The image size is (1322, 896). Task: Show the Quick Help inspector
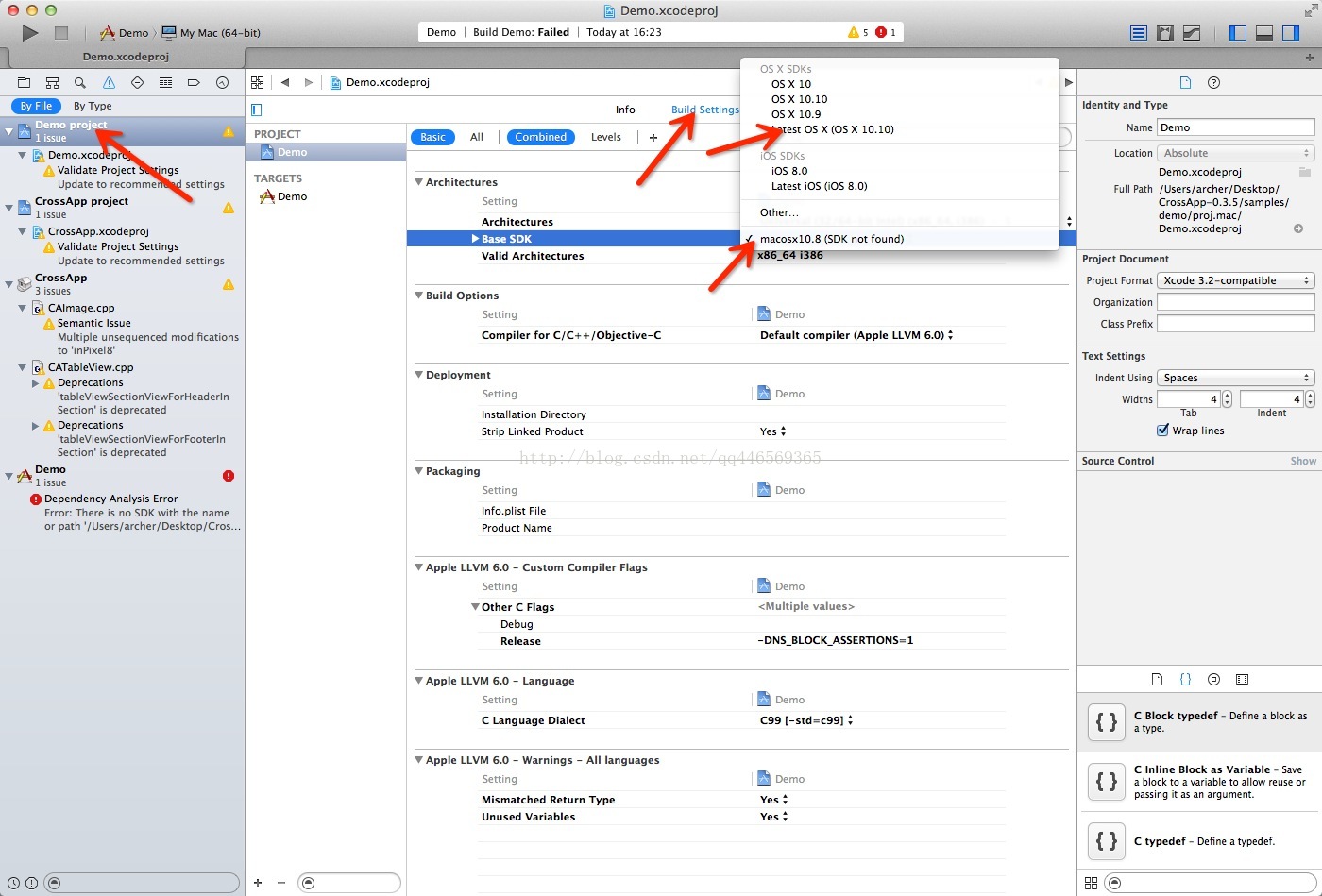[1214, 82]
